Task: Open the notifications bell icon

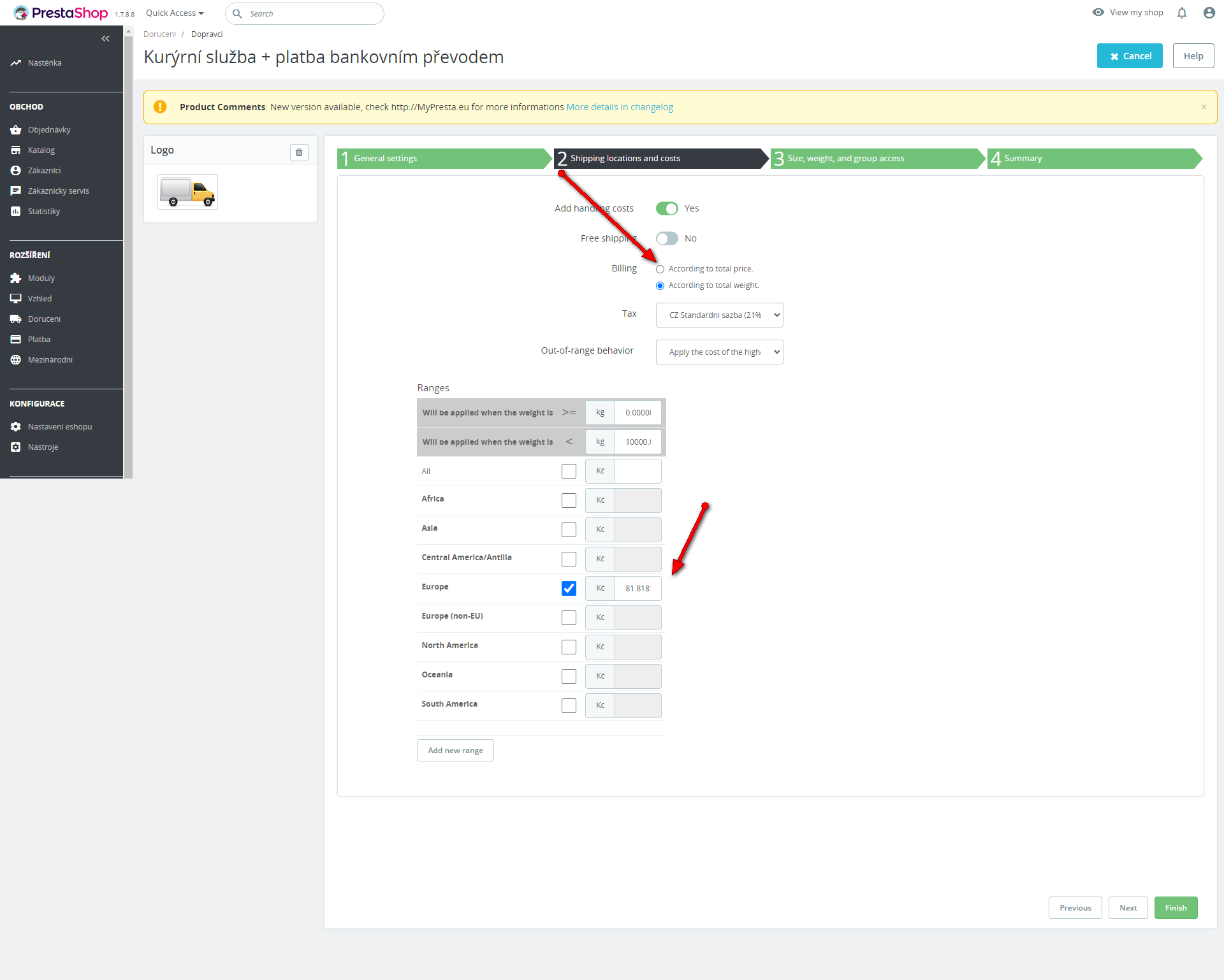Action: click(x=1182, y=13)
